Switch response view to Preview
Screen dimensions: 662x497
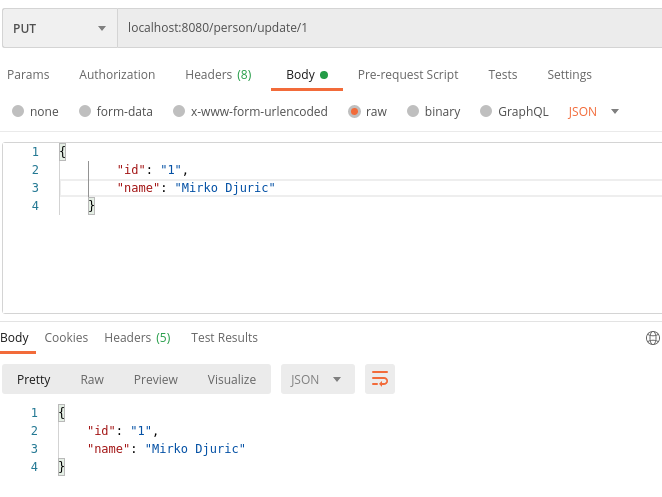(156, 380)
